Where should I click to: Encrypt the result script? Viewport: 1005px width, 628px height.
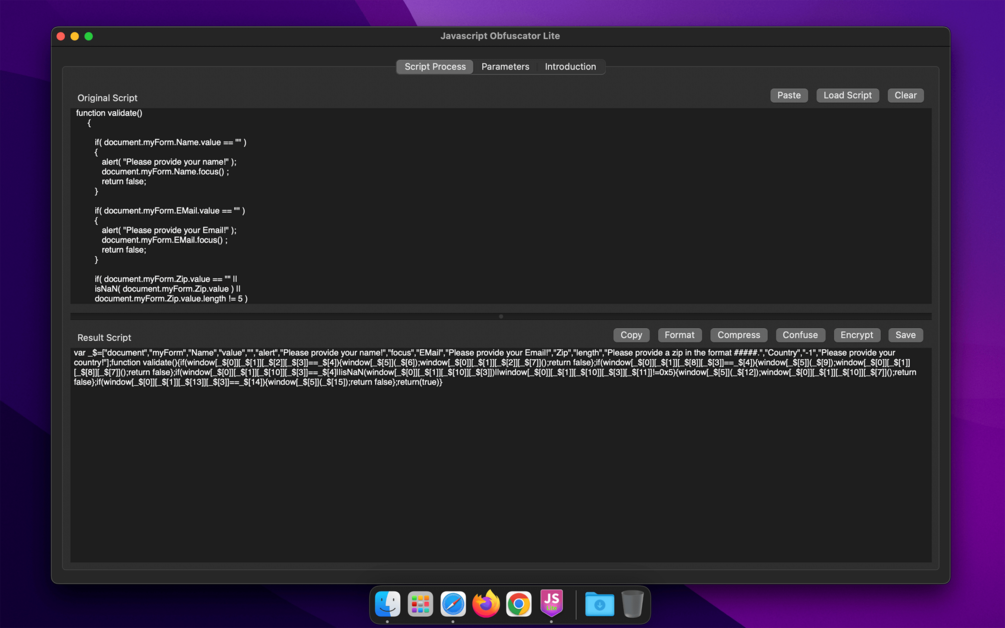click(x=857, y=335)
